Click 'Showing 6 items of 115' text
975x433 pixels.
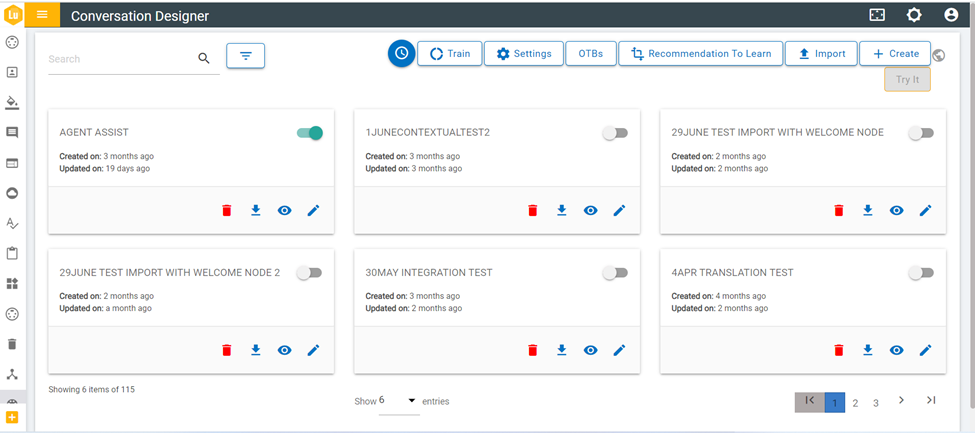[91, 389]
